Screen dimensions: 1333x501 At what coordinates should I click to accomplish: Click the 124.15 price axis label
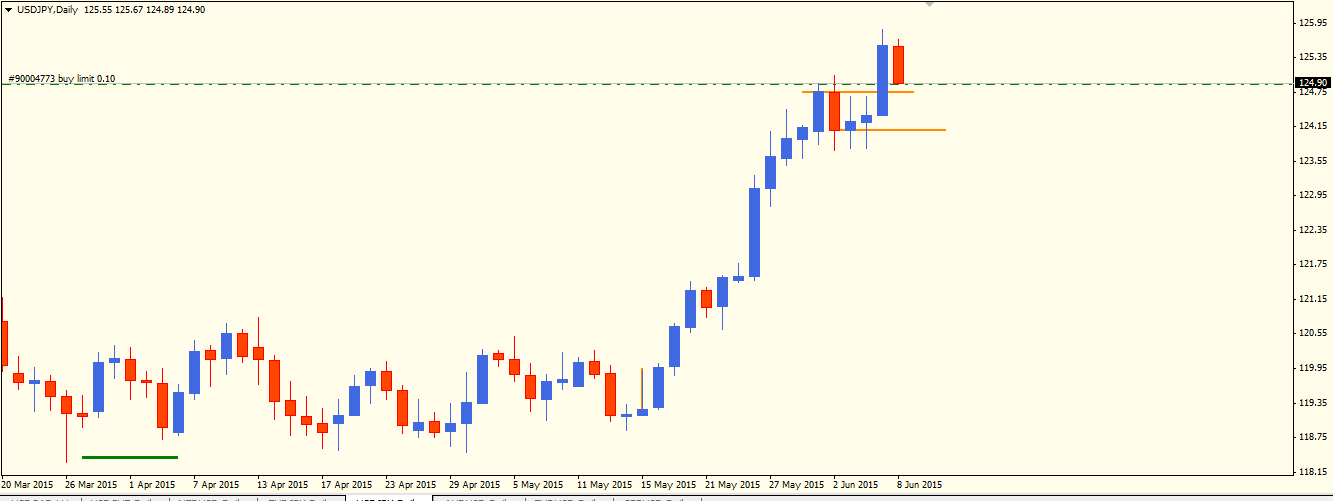pyautogui.click(x=1312, y=126)
